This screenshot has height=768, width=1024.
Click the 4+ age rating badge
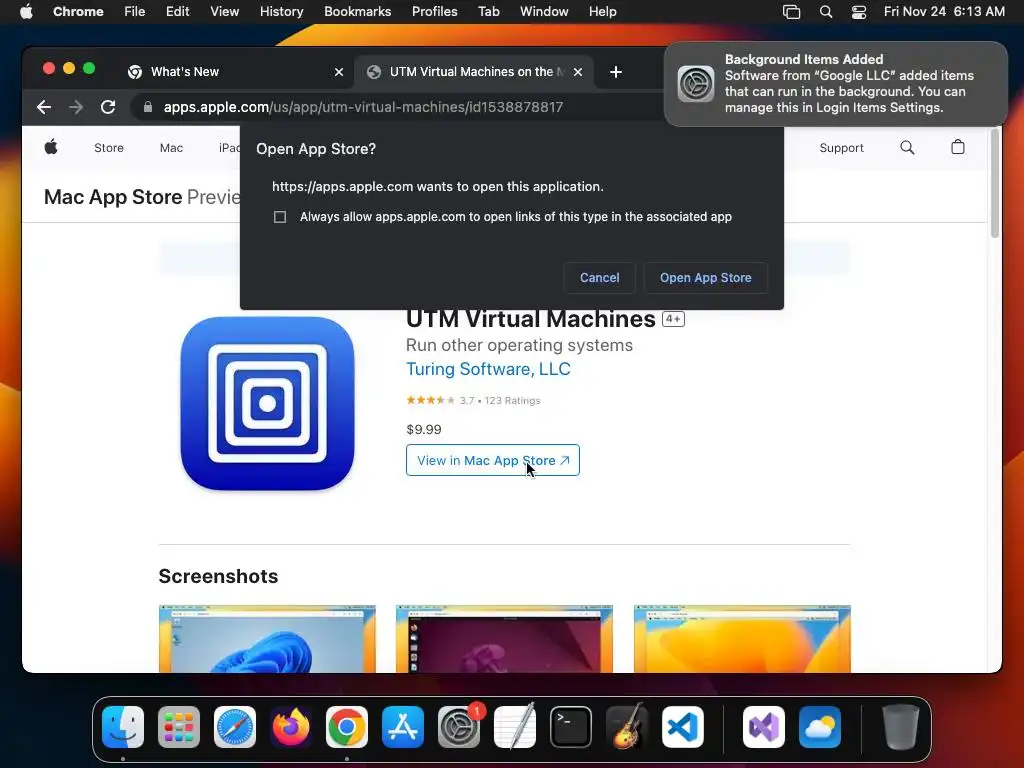click(673, 319)
